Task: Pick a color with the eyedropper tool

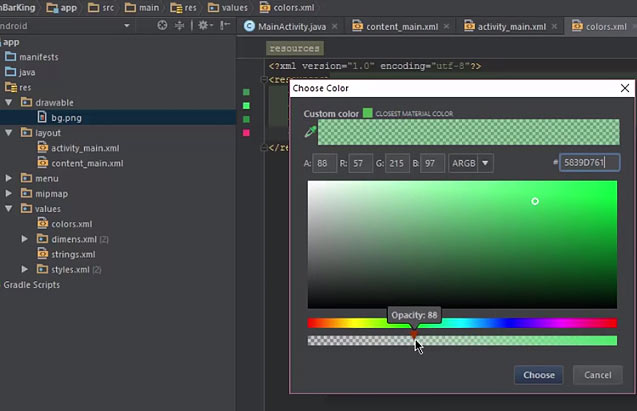Action: (x=310, y=132)
